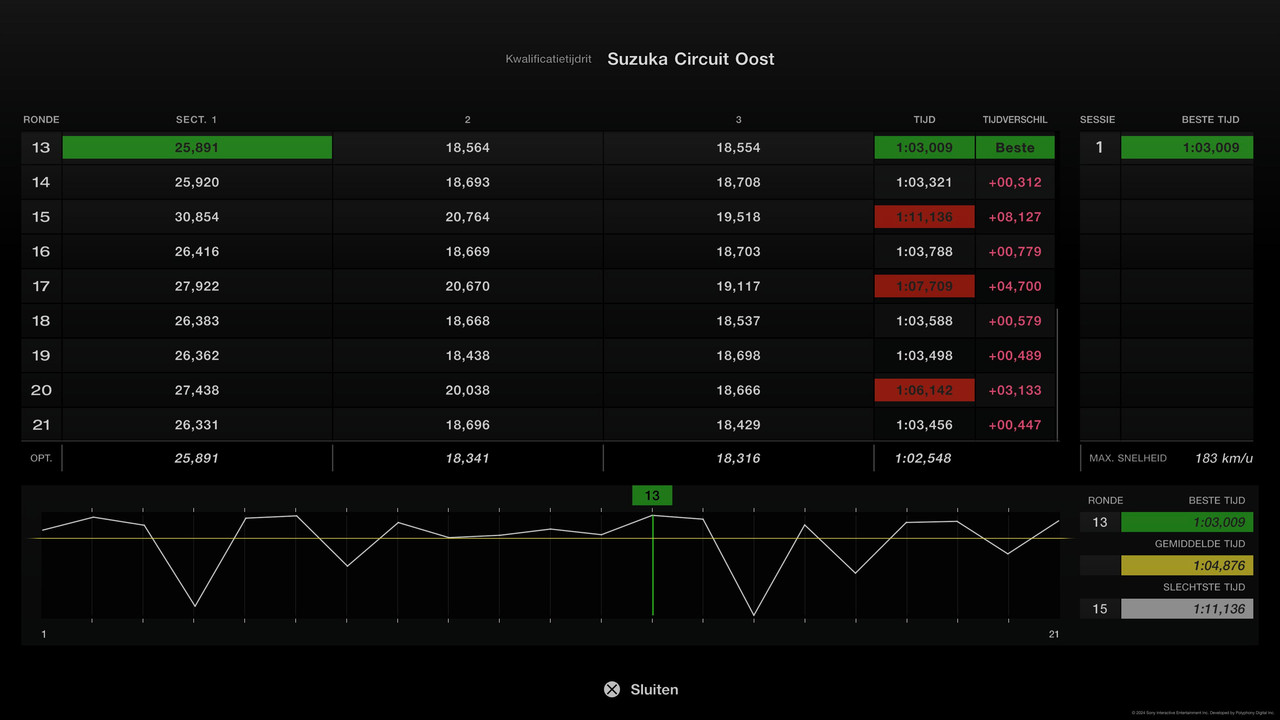Open session 1 best time 1:03,009
This screenshot has width=1280, height=720.
pyautogui.click(x=1187, y=148)
